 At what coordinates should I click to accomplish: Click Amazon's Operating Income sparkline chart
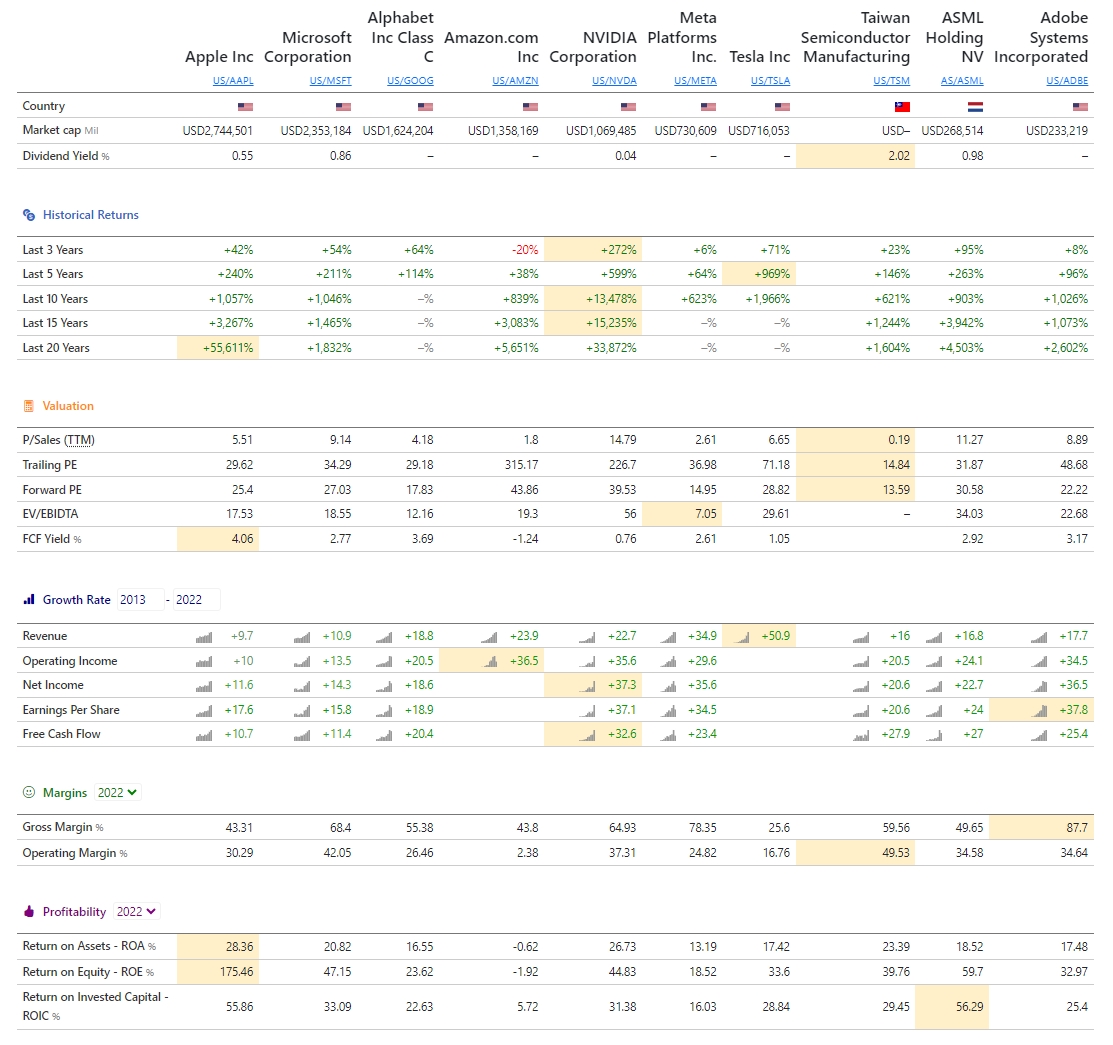[493, 661]
